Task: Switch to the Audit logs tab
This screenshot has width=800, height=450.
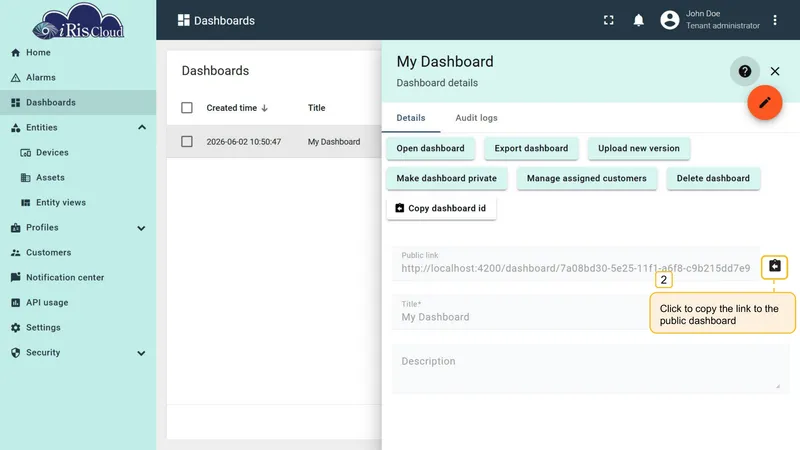Action: coord(477,118)
